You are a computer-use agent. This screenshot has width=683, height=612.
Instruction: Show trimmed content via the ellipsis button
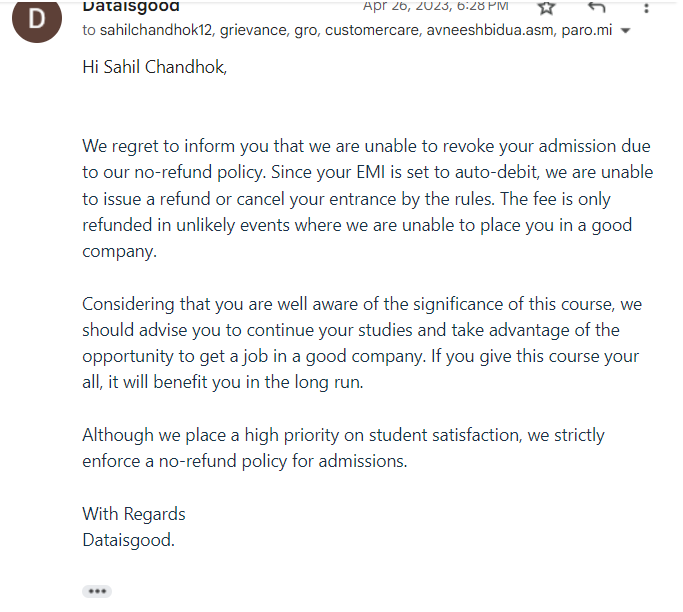97,591
